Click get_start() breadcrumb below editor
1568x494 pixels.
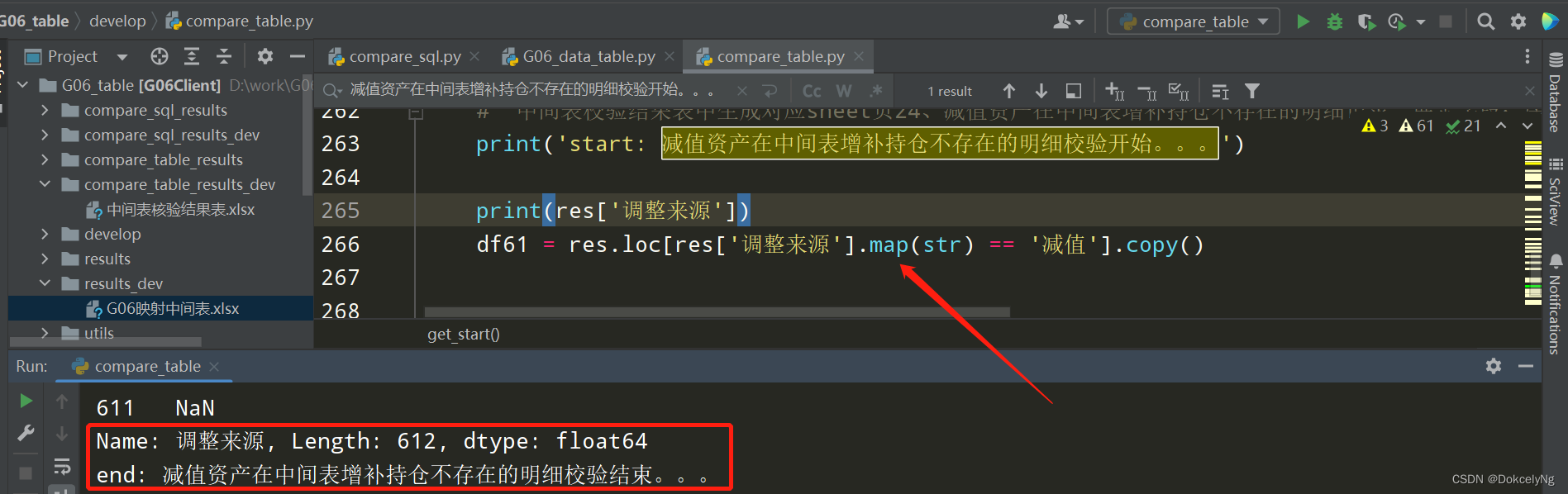464,334
